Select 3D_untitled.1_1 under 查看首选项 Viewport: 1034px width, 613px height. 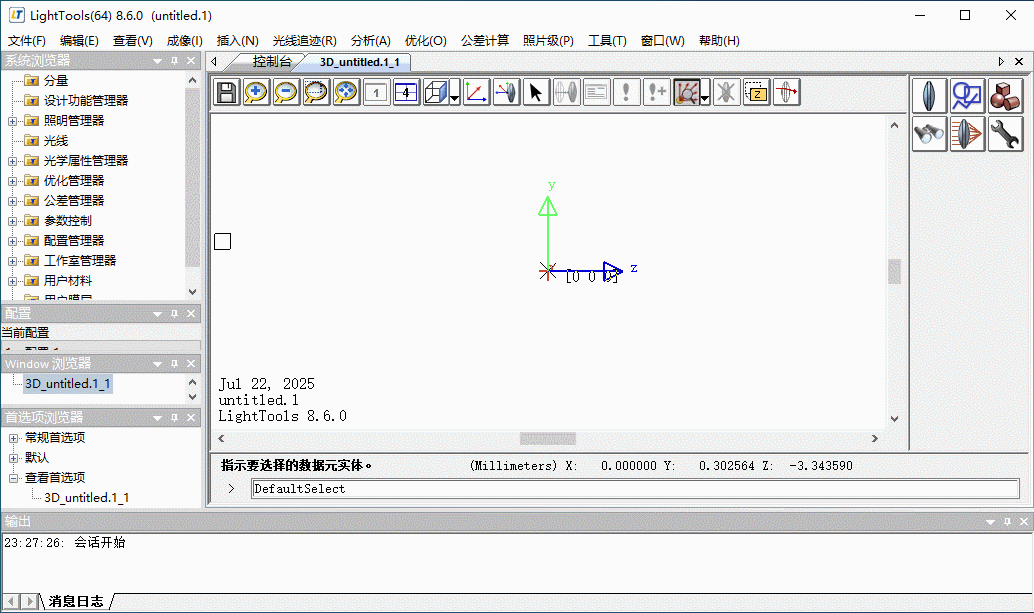pyautogui.click(x=86, y=498)
